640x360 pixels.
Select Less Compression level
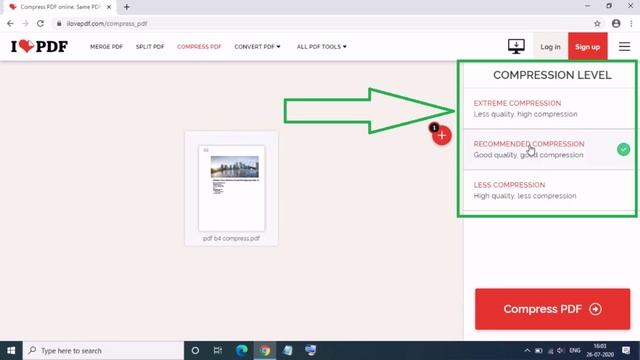pyautogui.click(x=549, y=190)
